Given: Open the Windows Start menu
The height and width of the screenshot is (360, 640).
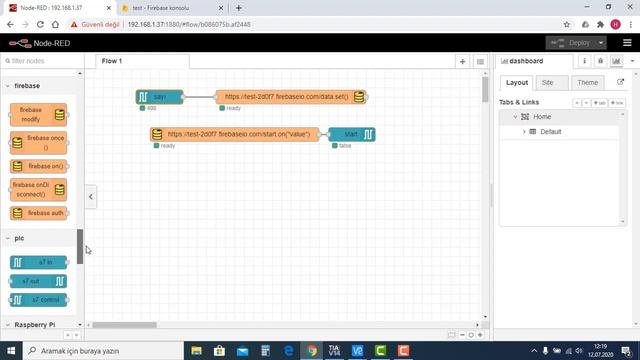Looking at the screenshot, I should point(11,351).
